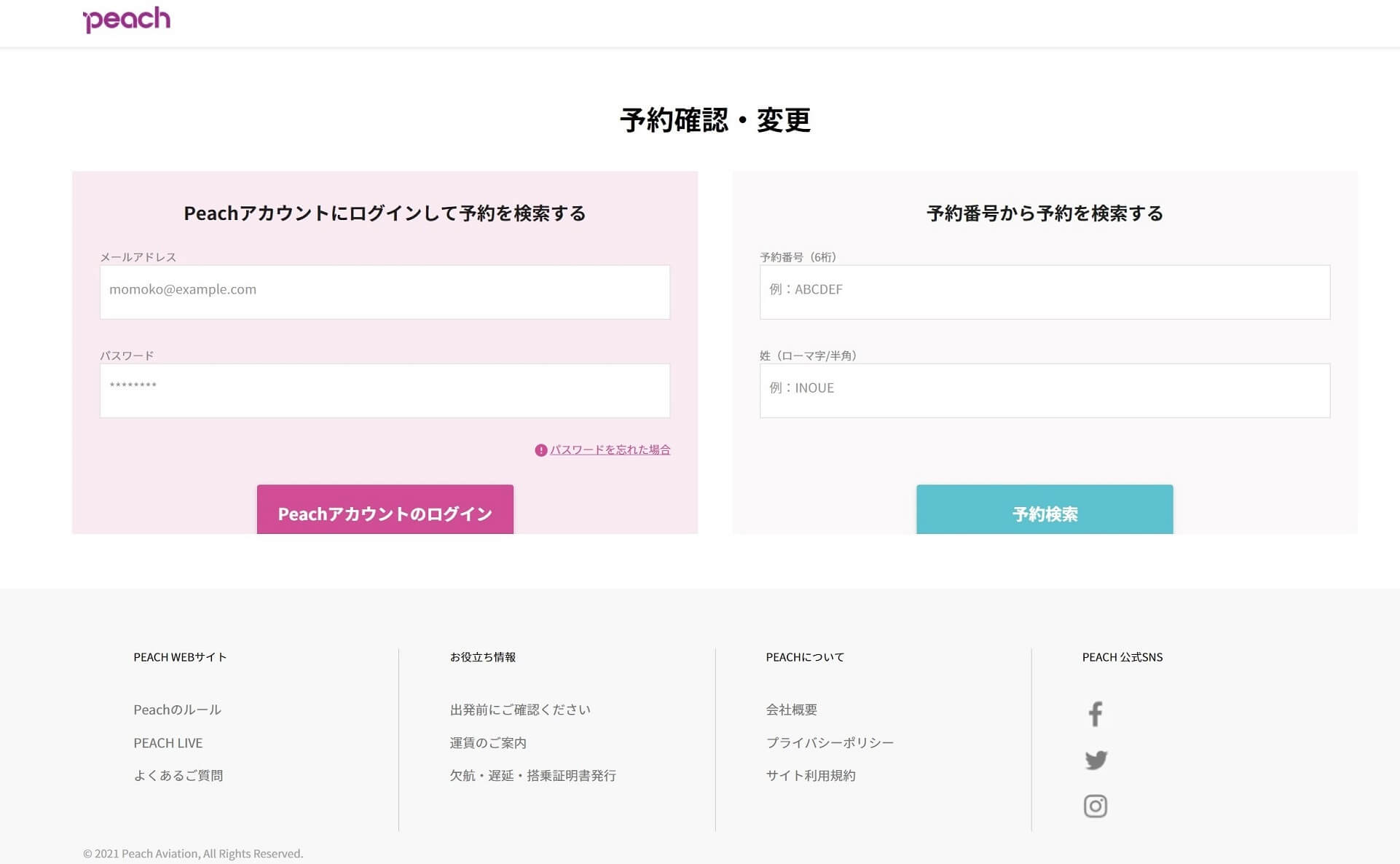Click the Peach logo in the header

[x=127, y=19]
